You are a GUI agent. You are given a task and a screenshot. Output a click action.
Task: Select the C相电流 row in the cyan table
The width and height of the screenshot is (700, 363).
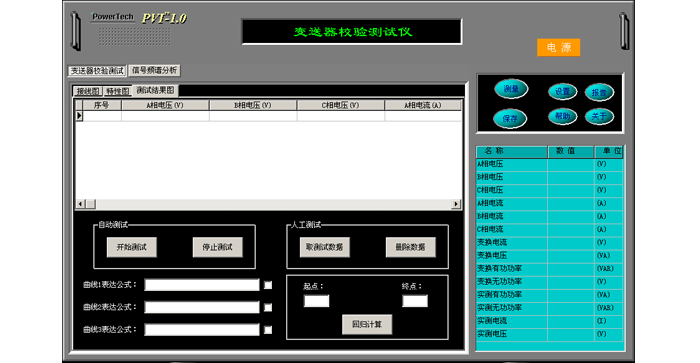pos(550,229)
